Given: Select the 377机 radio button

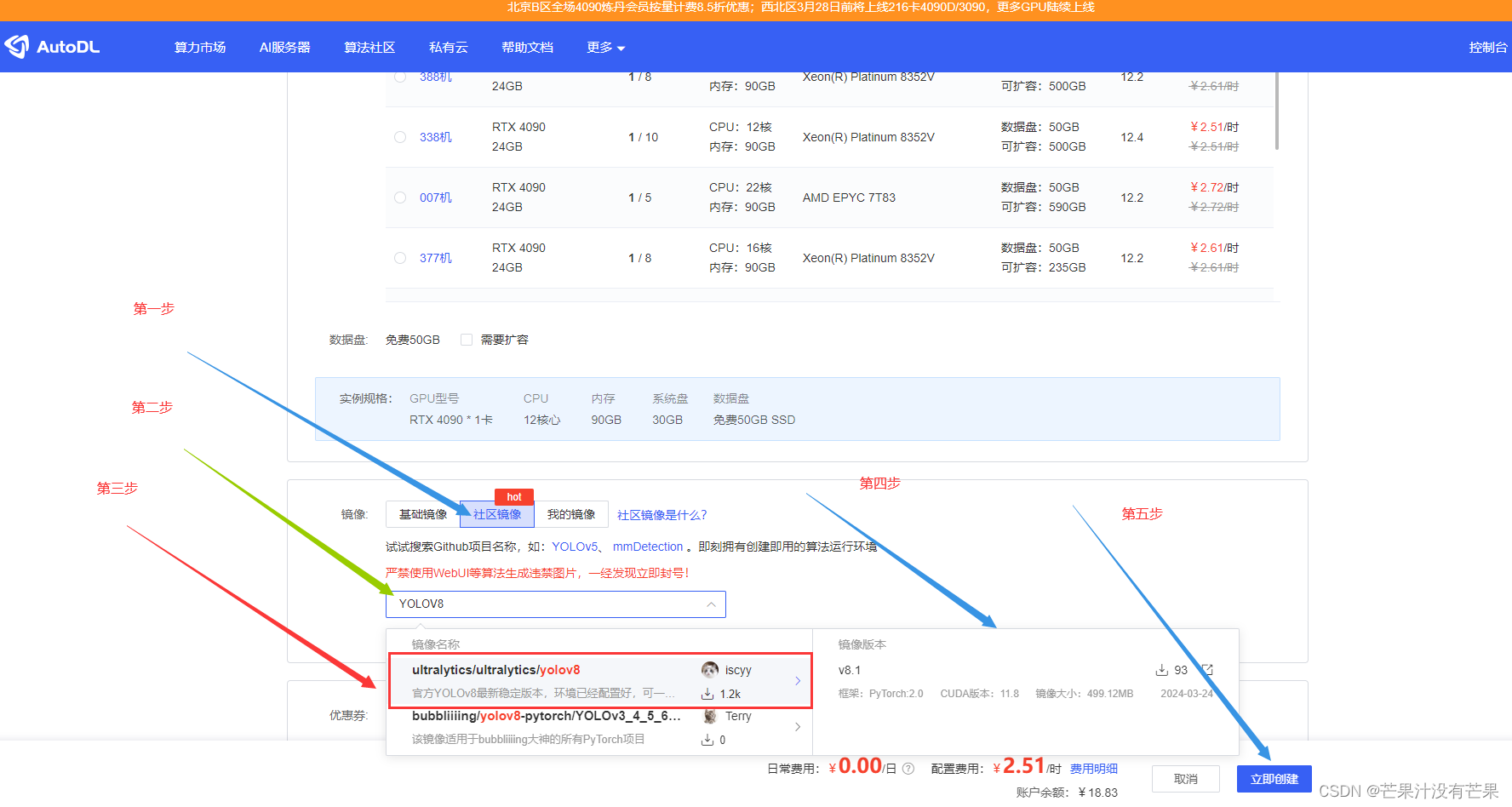Looking at the screenshot, I should pos(400,258).
